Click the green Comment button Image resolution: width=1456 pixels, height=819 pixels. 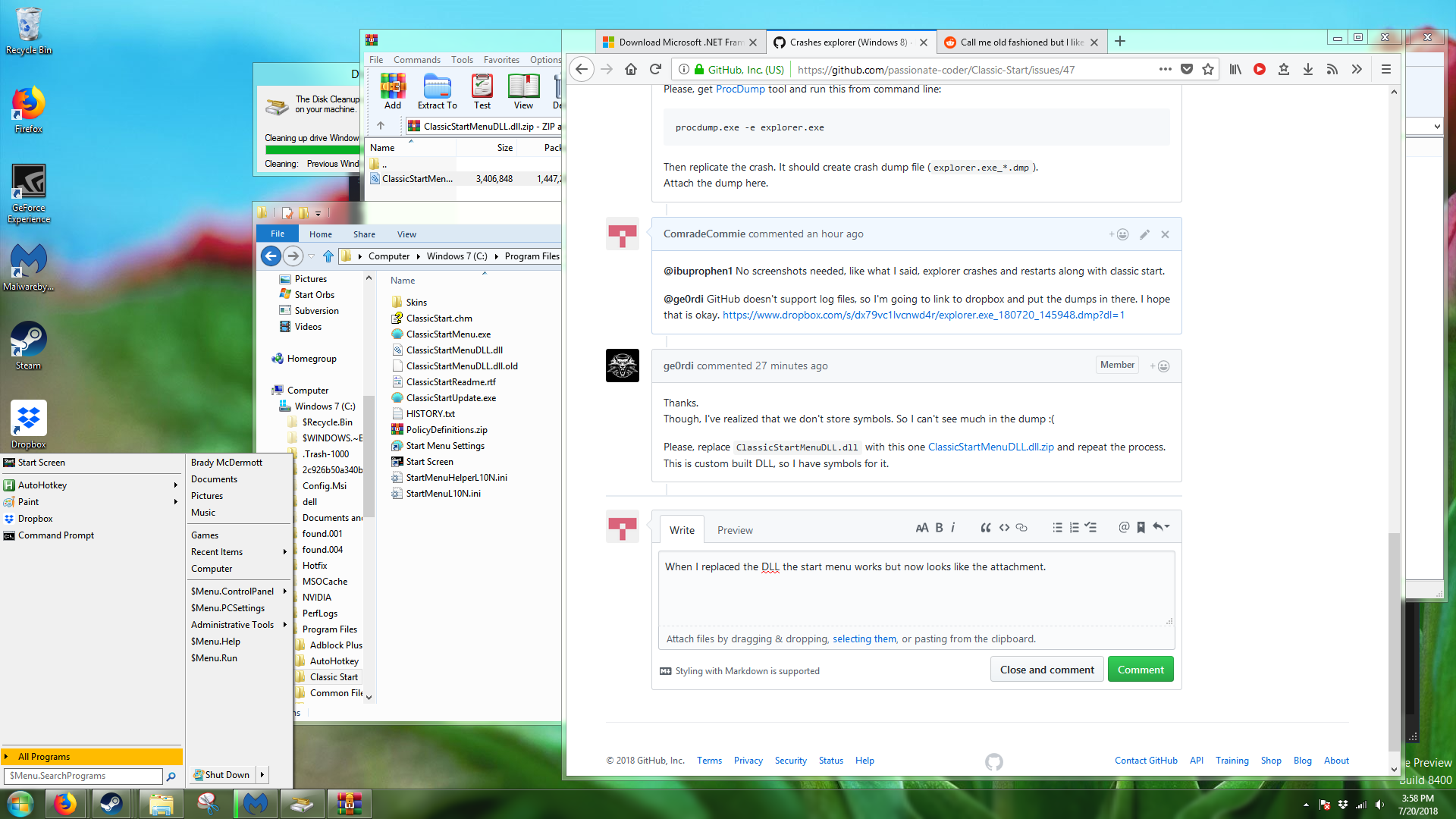pos(1141,670)
